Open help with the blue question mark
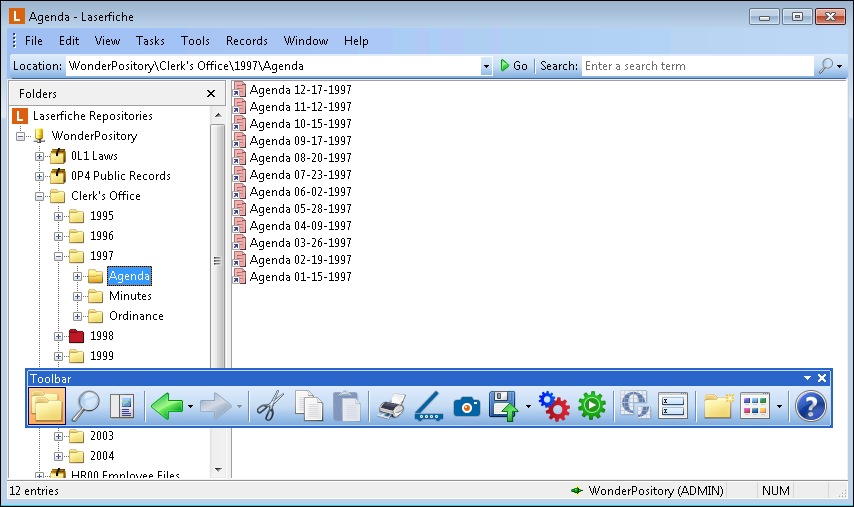The image size is (854, 507). pos(810,406)
